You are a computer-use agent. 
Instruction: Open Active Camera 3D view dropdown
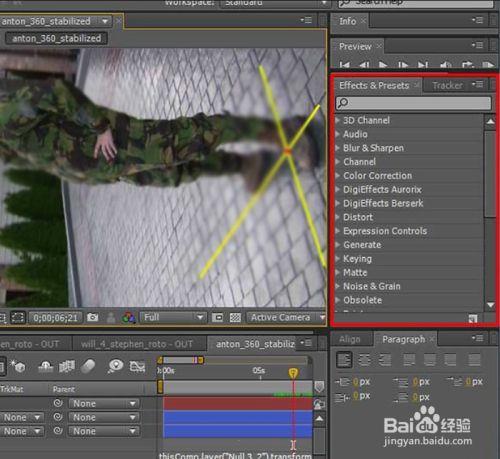point(286,317)
